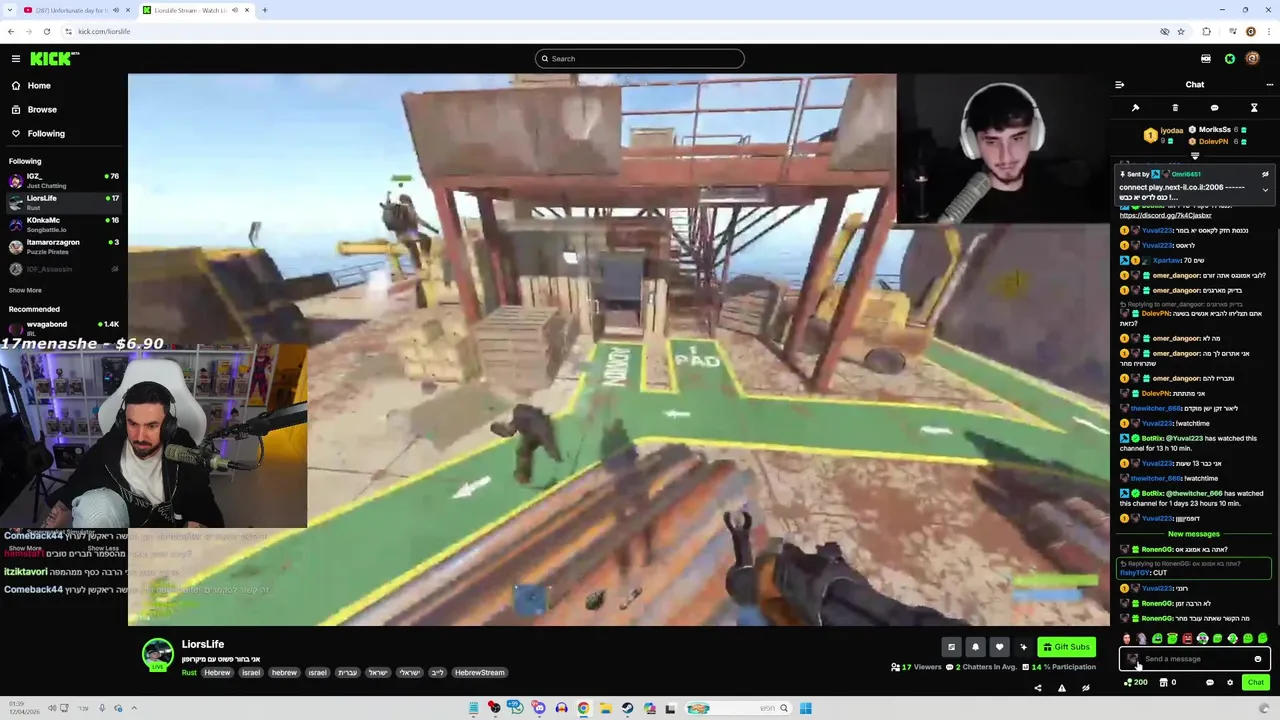Open File Explorer folder in taskbar
This screenshot has height=720, width=1280.
point(605,708)
